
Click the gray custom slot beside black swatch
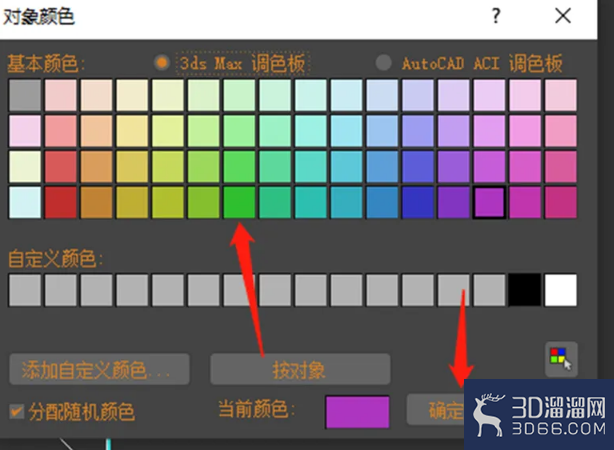pyautogui.click(x=489, y=290)
